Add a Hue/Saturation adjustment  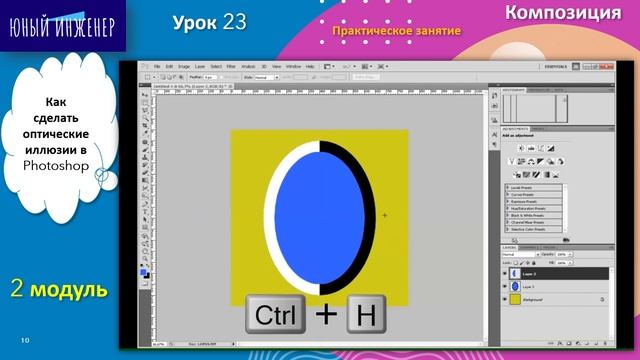click(521, 162)
